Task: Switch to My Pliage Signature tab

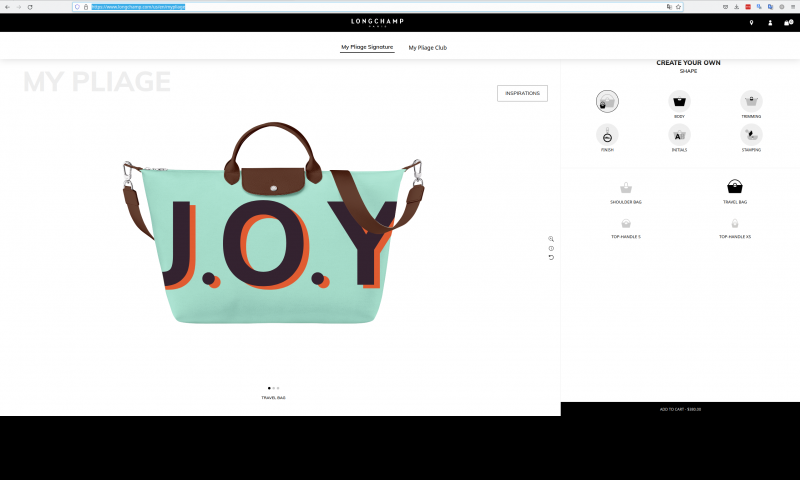Action: (x=367, y=47)
